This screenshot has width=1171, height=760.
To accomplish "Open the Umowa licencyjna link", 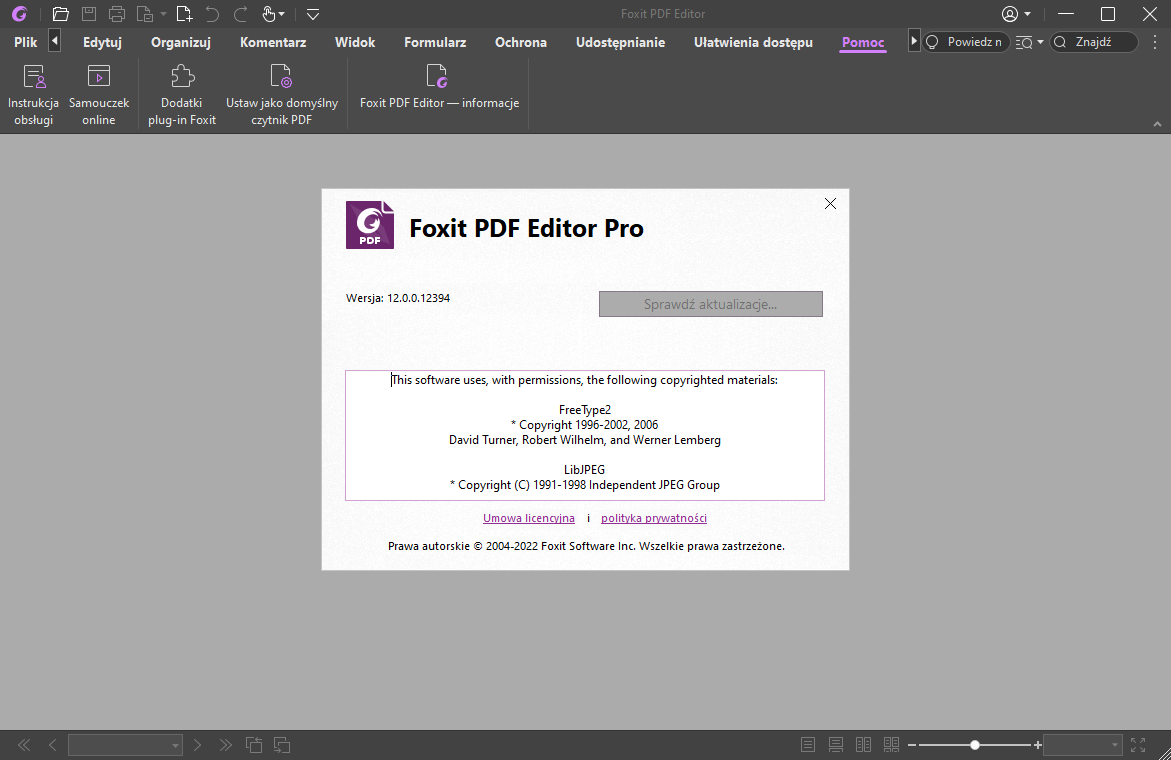I will (x=529, y=518).
